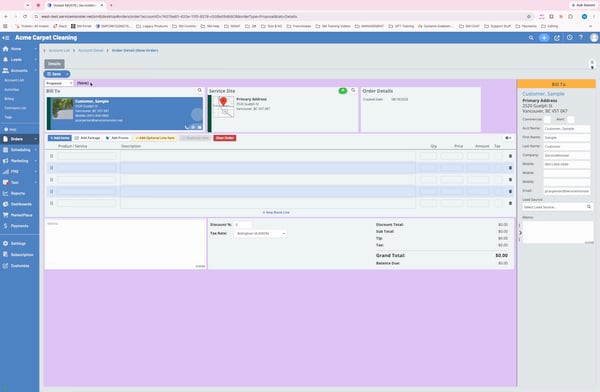Toggle the Commercial checkbox
The image size is (600, 392).
pos(547,119)
